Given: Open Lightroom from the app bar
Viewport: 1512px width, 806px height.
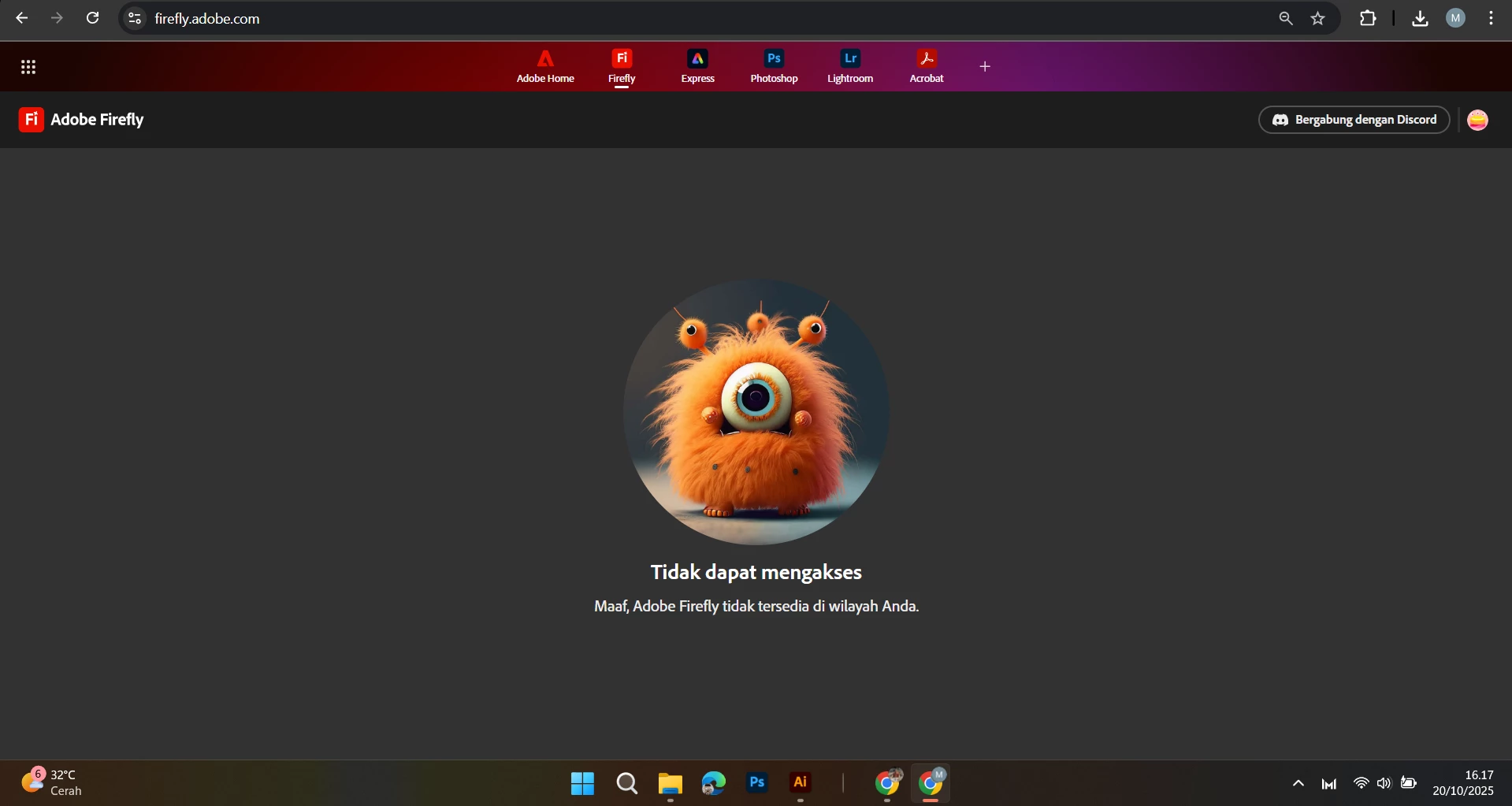Looking at the screenshot, I should 850,66.
